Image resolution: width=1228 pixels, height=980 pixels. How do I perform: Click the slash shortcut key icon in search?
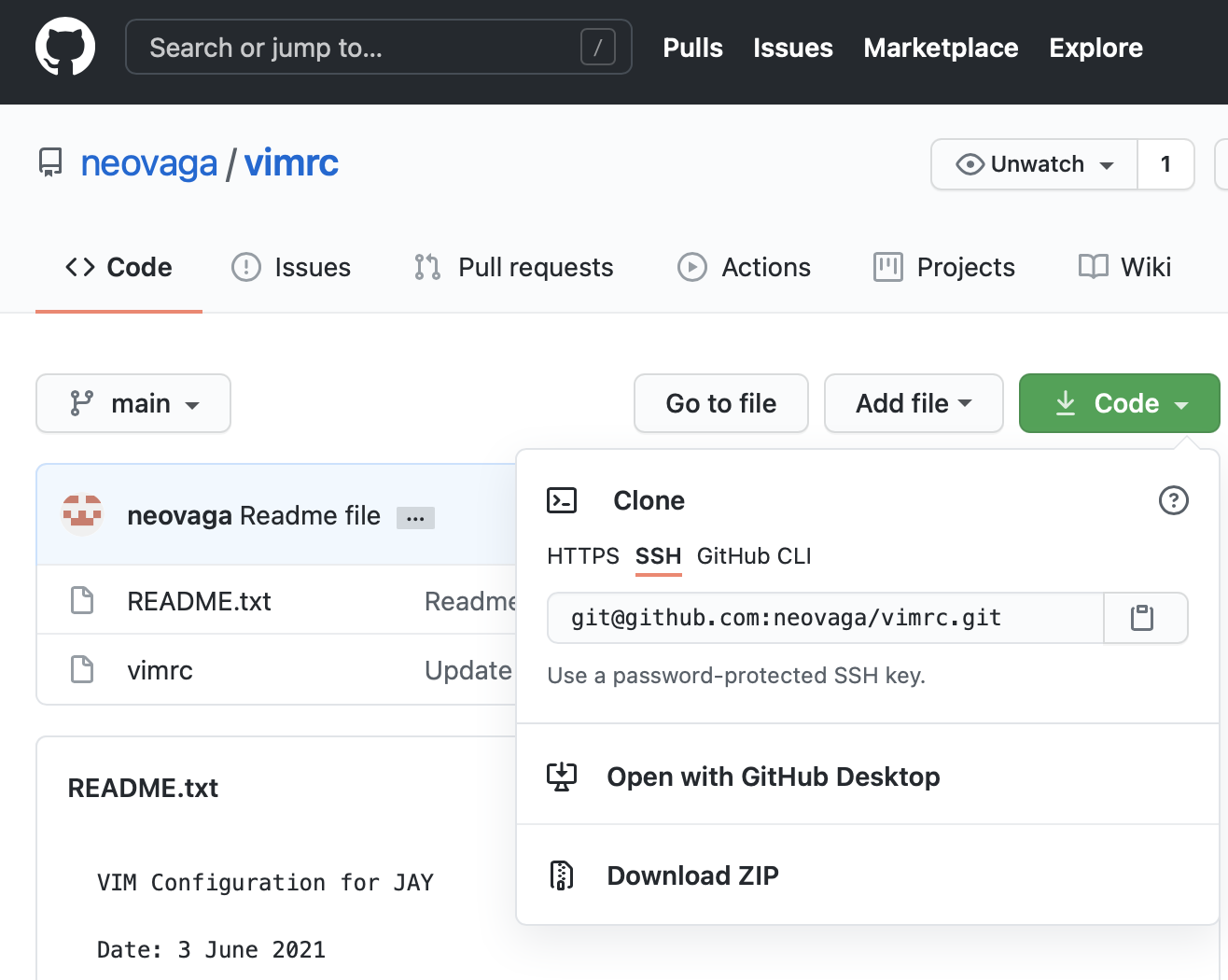(x=597, y=47)
